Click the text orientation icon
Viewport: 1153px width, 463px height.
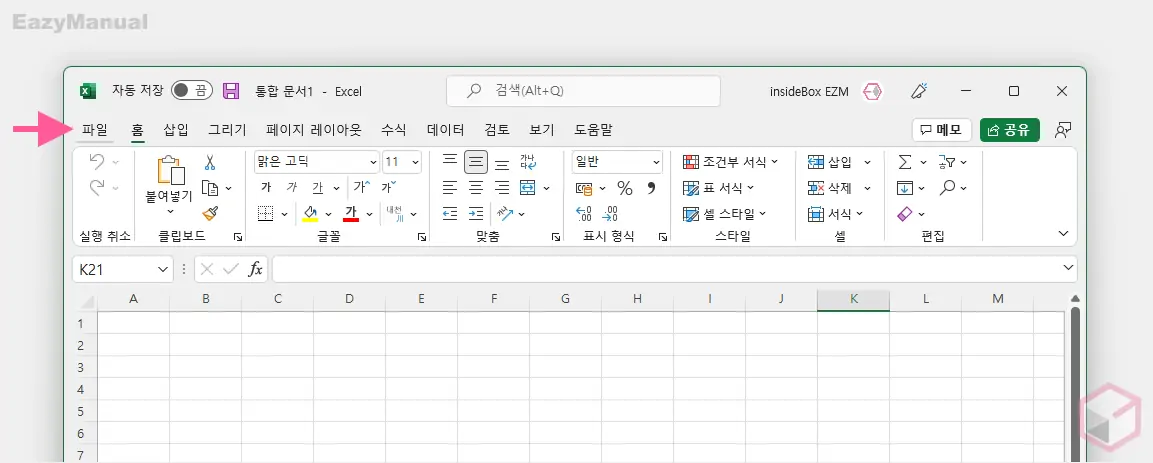click(x=504, y=213)
